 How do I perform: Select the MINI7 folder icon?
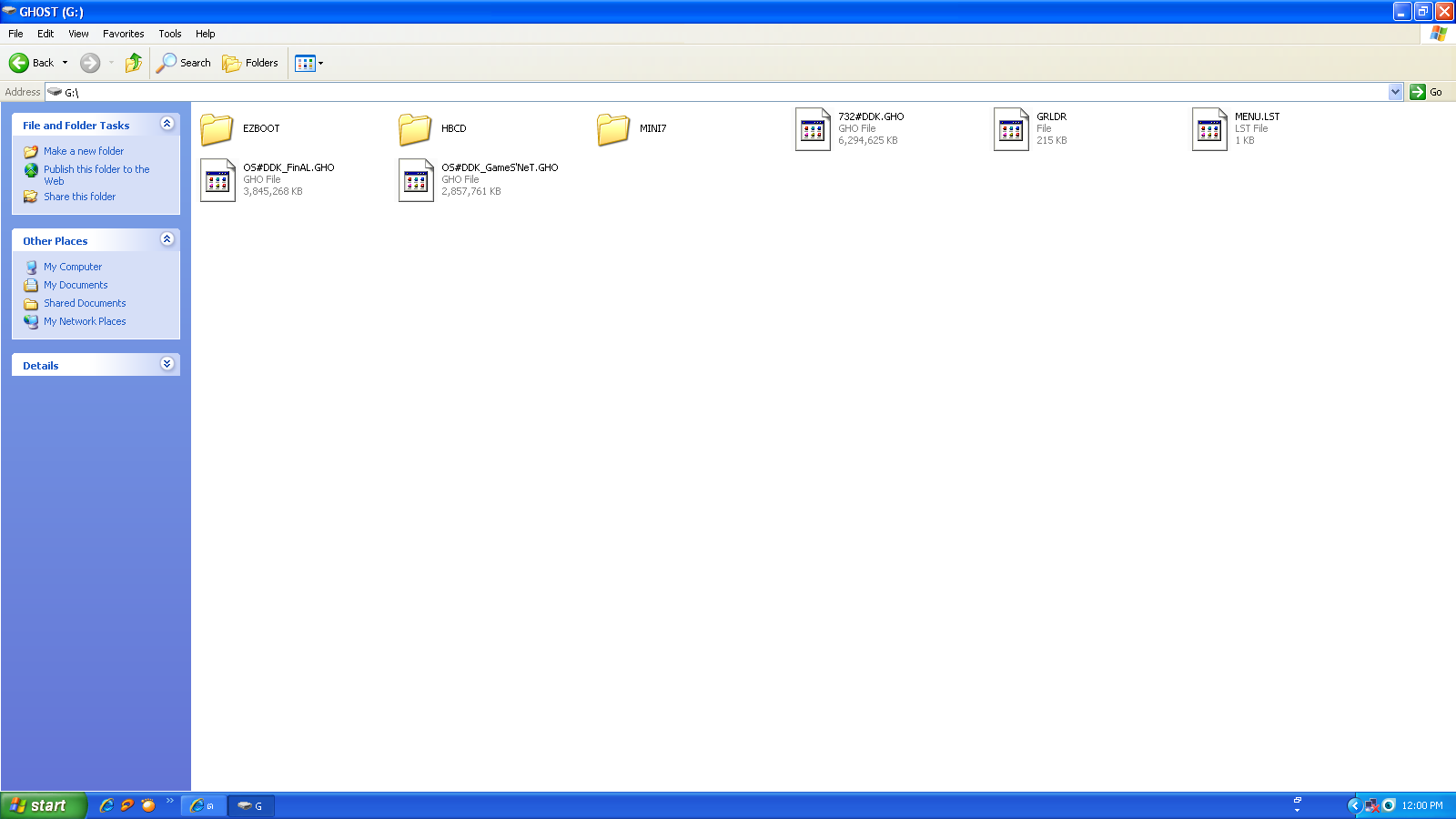click(x=613, y=129)
